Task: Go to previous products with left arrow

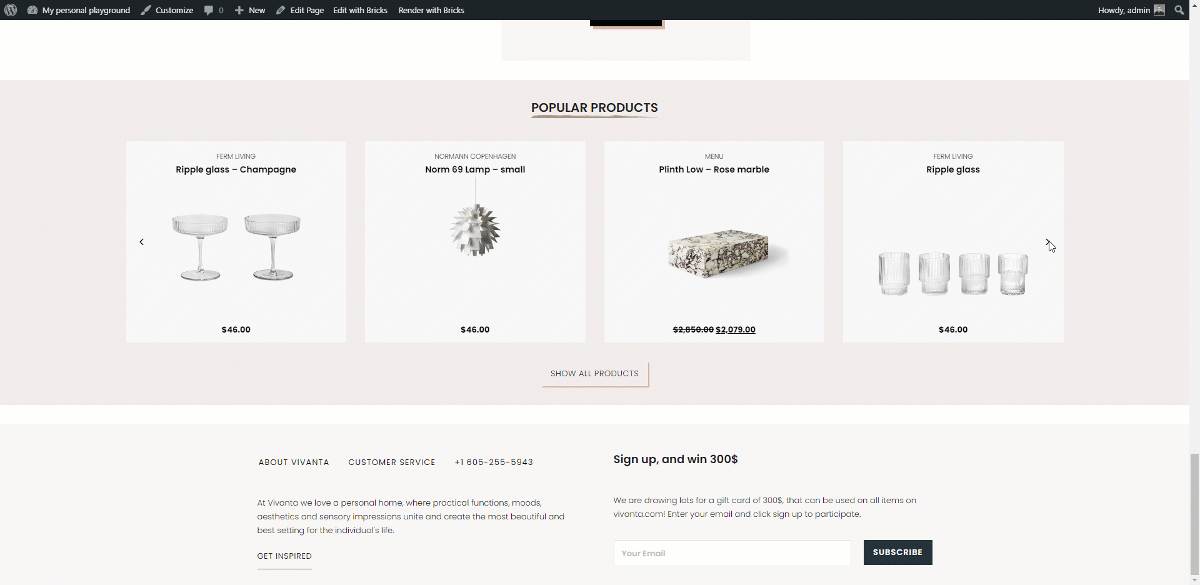Action: click(x=142, y=242)
